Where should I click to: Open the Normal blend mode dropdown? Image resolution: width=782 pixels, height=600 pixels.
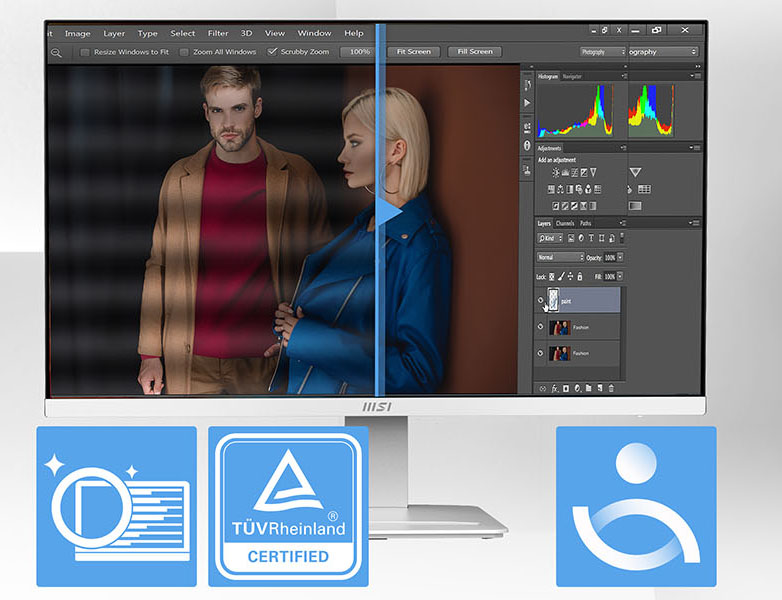coord(560,257)
